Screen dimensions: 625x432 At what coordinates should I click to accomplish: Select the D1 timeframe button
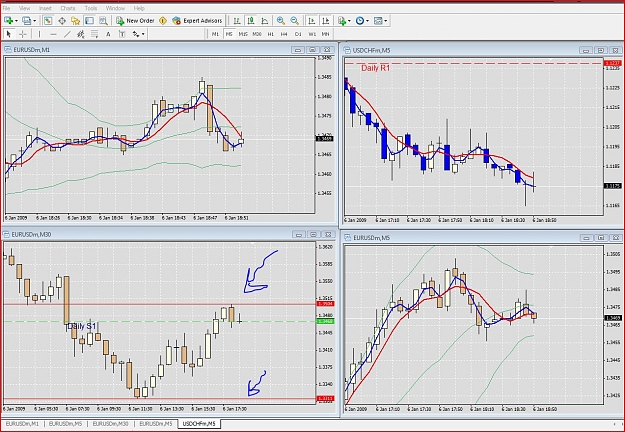click(298, 34)
